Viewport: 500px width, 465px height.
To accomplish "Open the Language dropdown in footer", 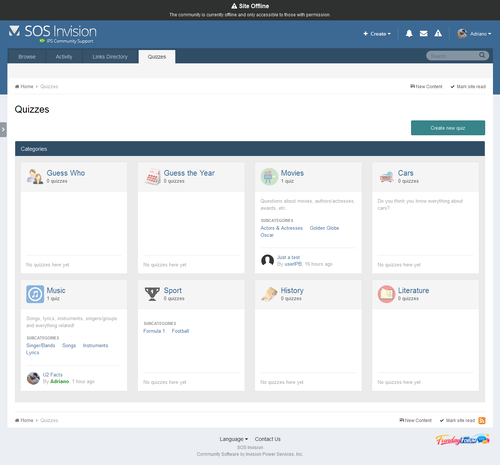I will coord(233,439).
